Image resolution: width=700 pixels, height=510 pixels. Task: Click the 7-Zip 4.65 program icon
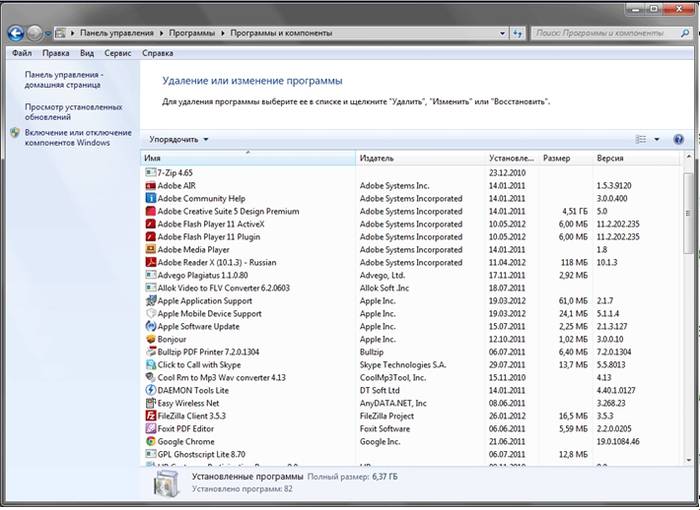tap(150, 173)
